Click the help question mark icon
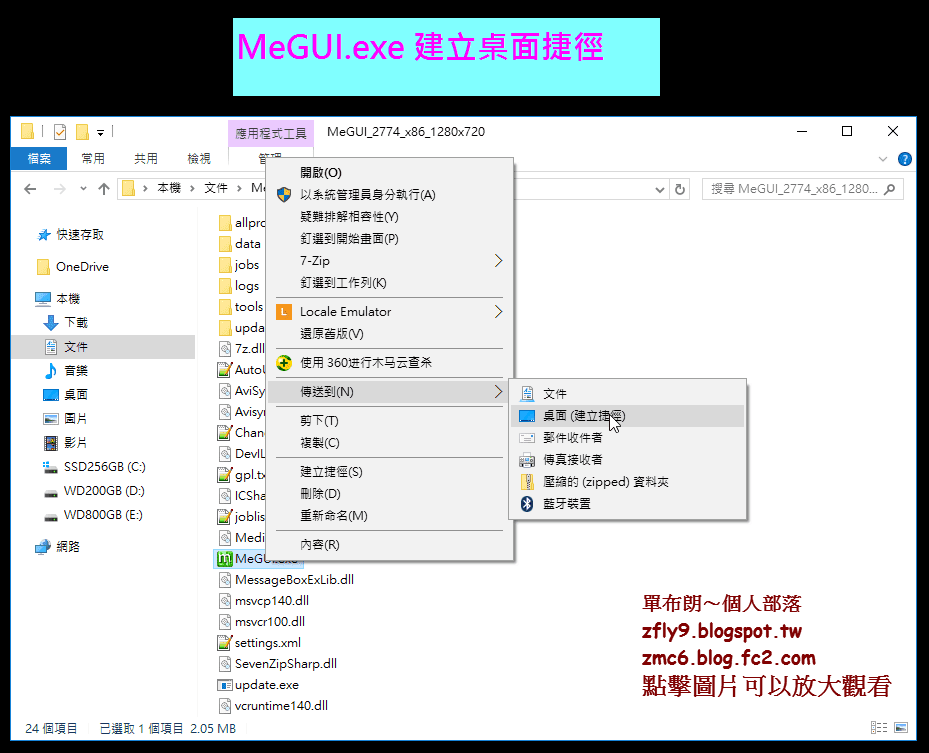Image resolution: width=929 pixels, height=753 pixels. click(905, 159)
